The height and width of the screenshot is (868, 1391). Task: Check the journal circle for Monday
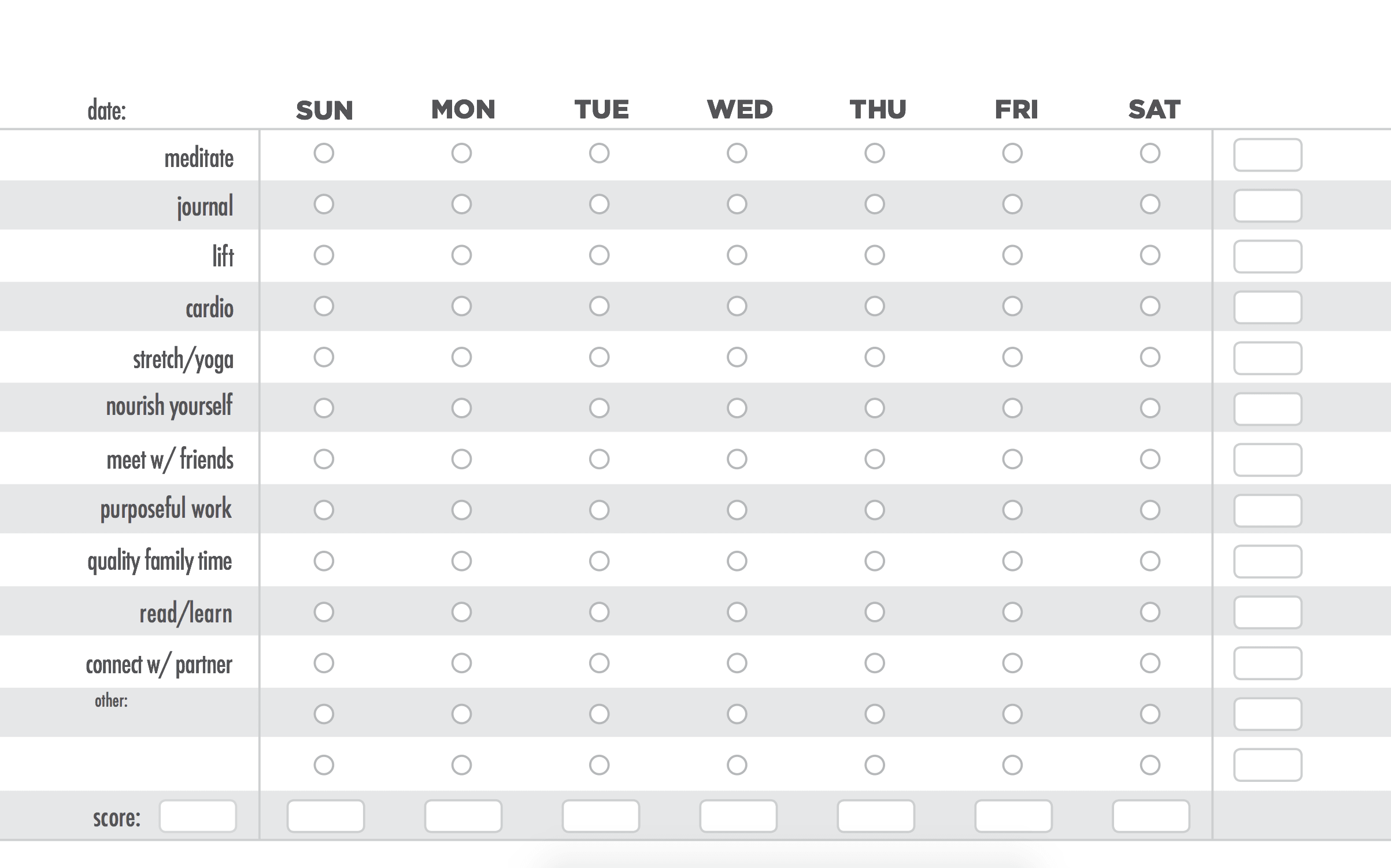(x=461, y=204)
